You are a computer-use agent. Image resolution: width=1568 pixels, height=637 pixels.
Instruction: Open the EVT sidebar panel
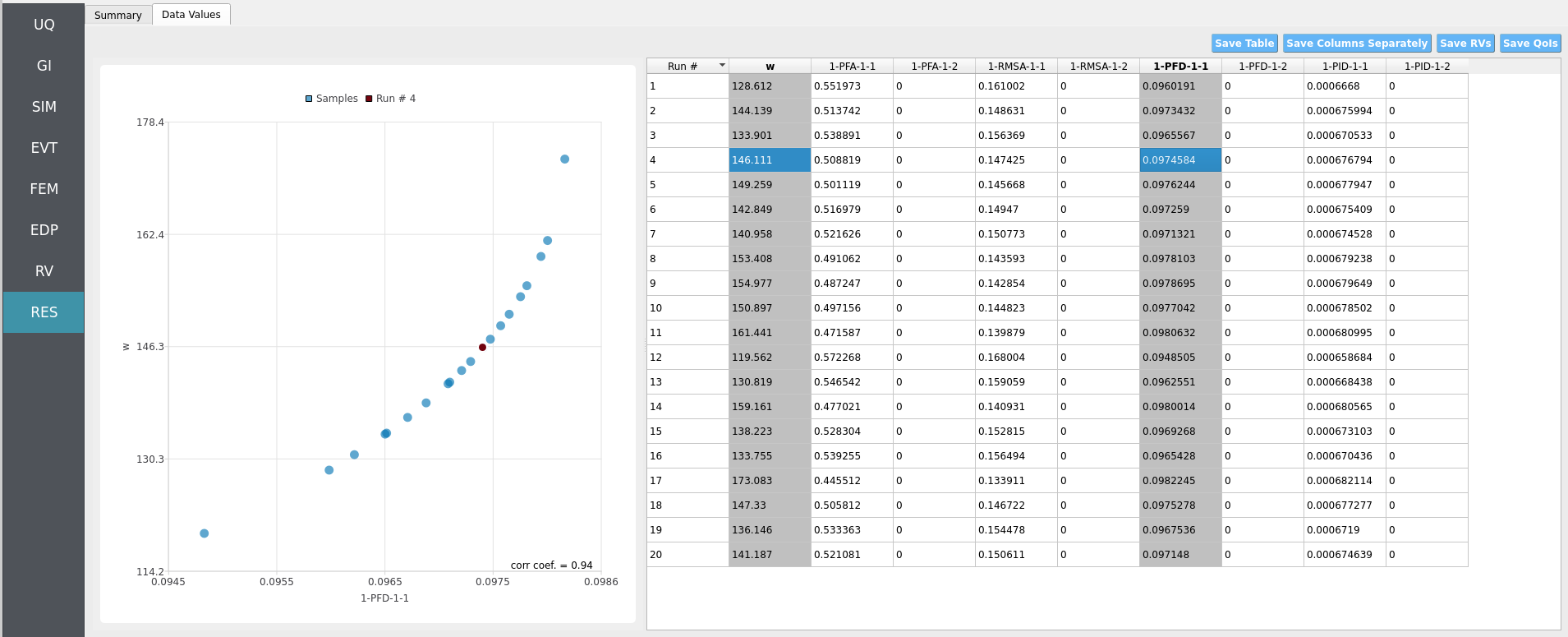click(44, 148)
